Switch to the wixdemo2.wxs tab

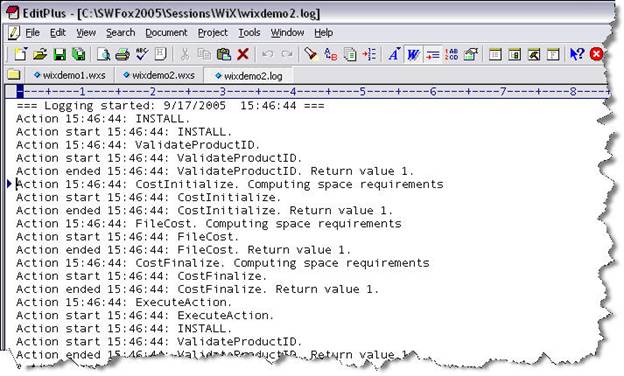(159, 75)
